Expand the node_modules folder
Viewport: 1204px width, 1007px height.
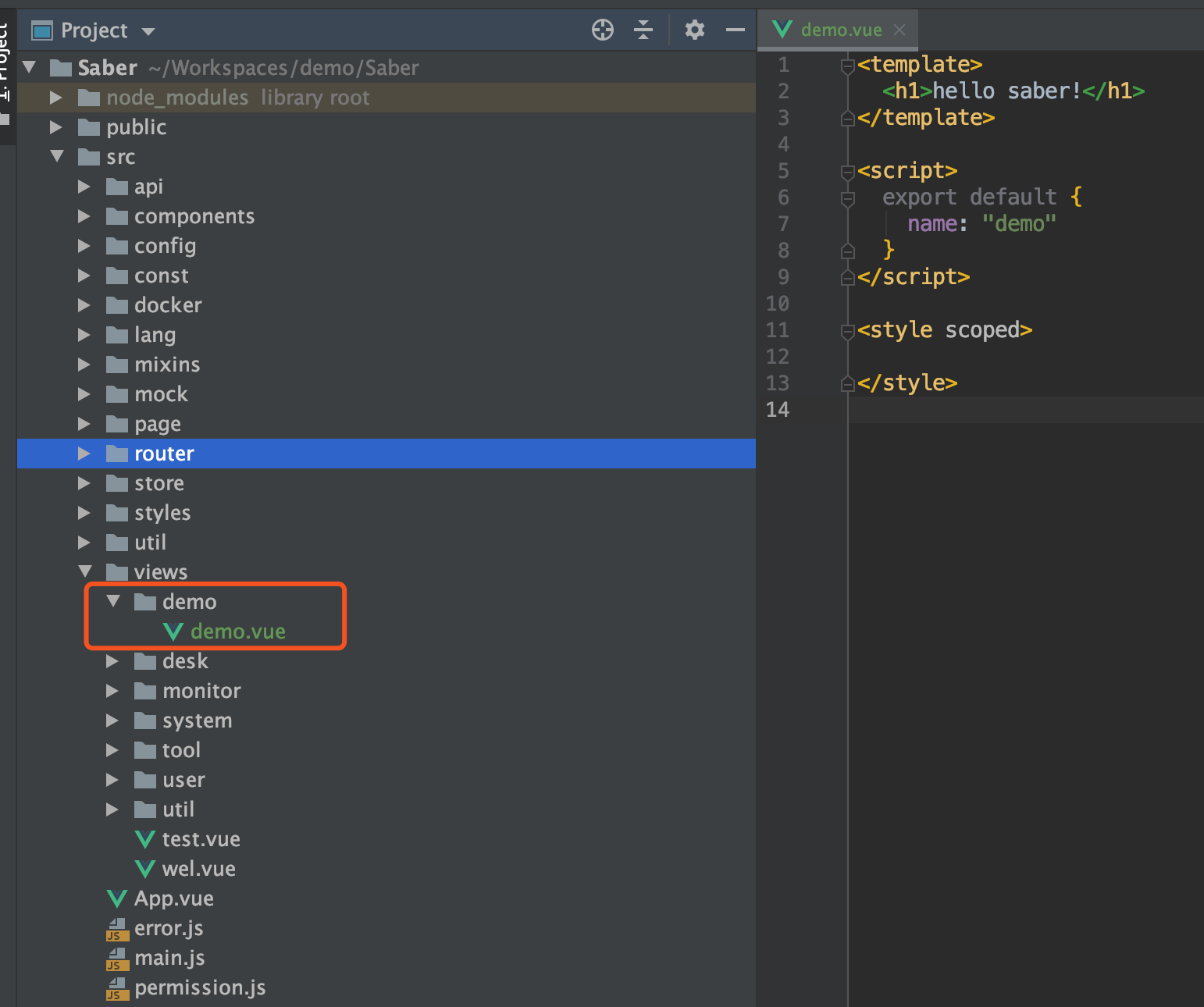pos(56,98)
